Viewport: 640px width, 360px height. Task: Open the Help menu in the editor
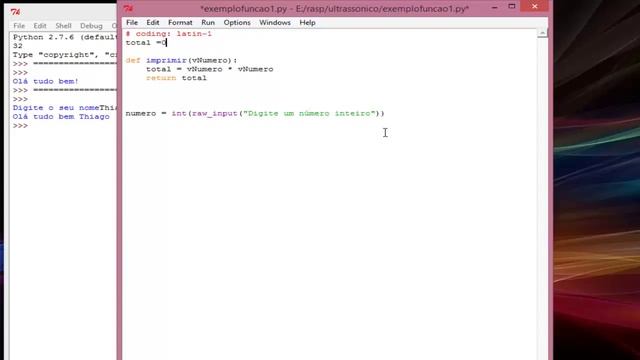click(307, 22)
